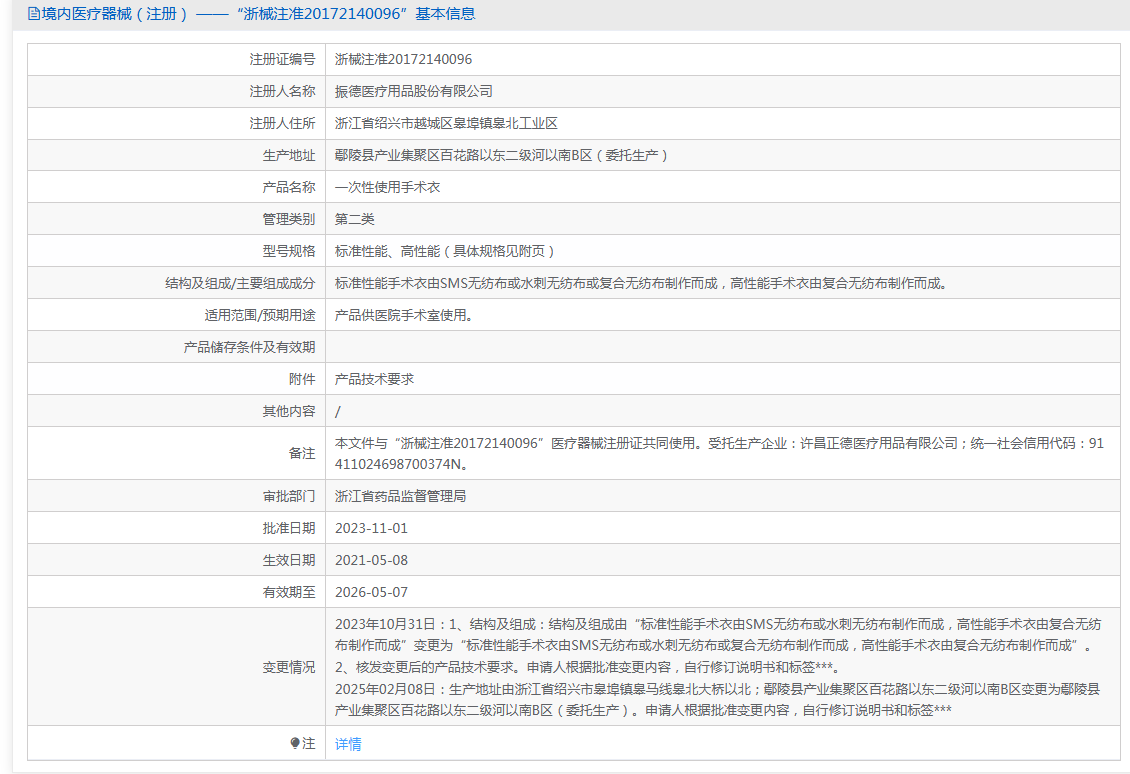Screen dimensions: 1130x774
Task: Click the 管理类别 label
Action: pos(289,219)
